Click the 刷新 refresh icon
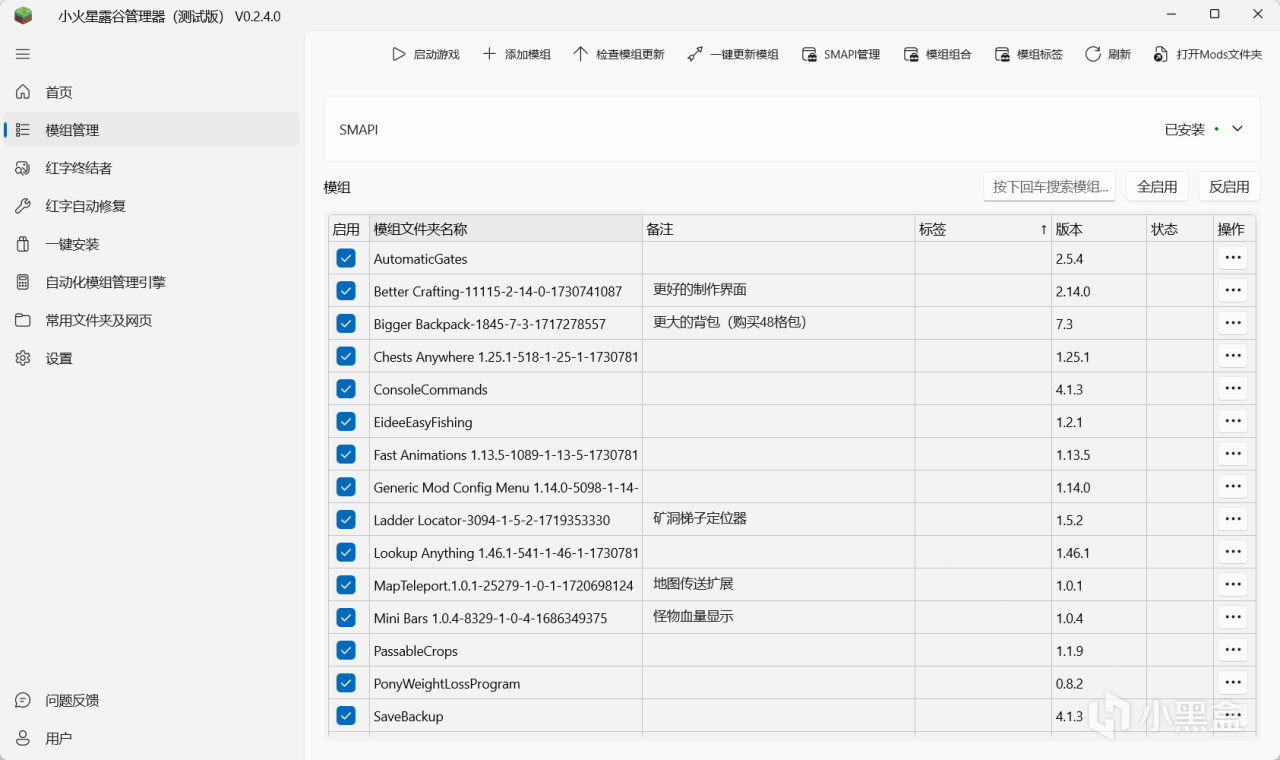This screenshot has width=1280, height=760. pyautogui.click(x=1093, y=54)
